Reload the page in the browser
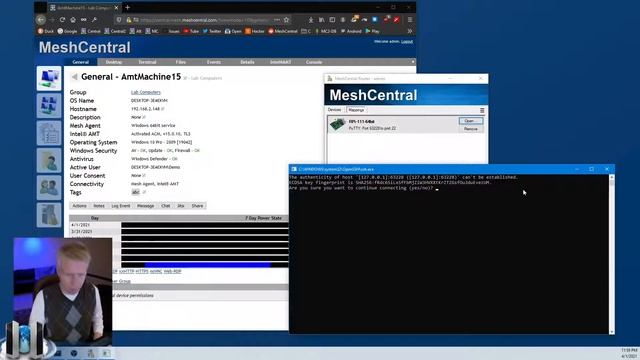 (62, 20)
